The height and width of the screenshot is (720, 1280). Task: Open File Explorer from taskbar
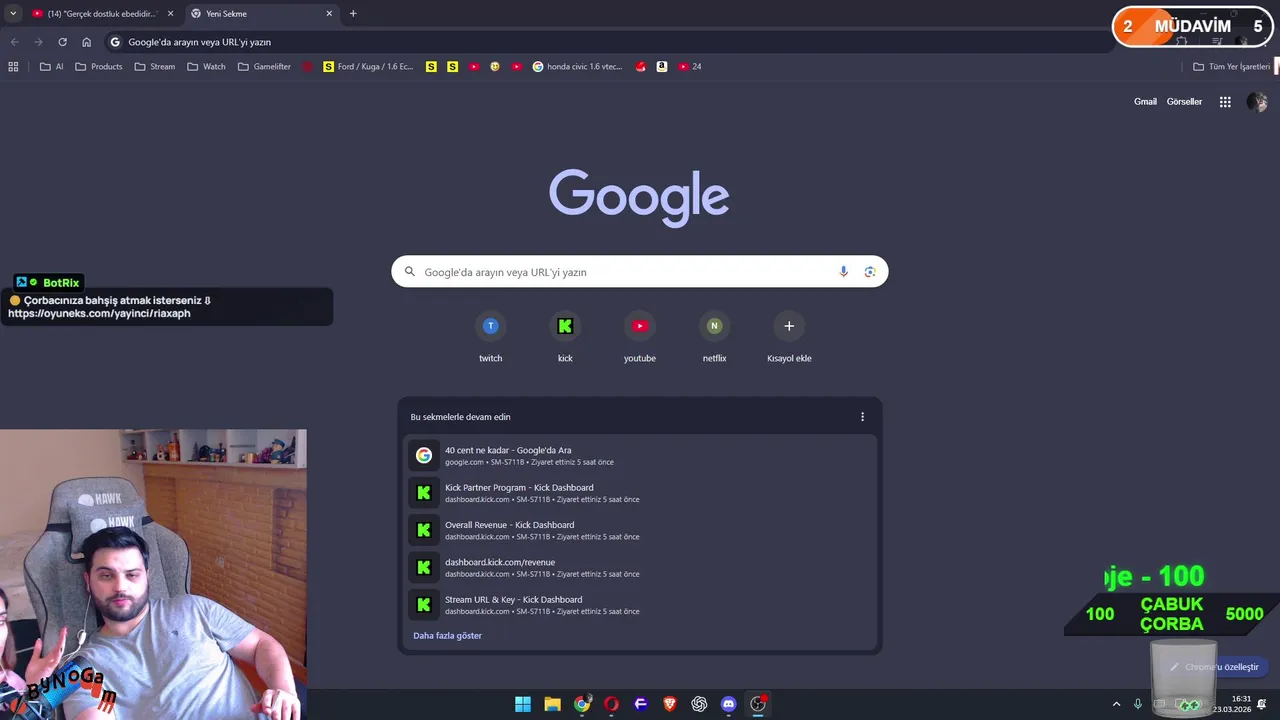[552, 704]
